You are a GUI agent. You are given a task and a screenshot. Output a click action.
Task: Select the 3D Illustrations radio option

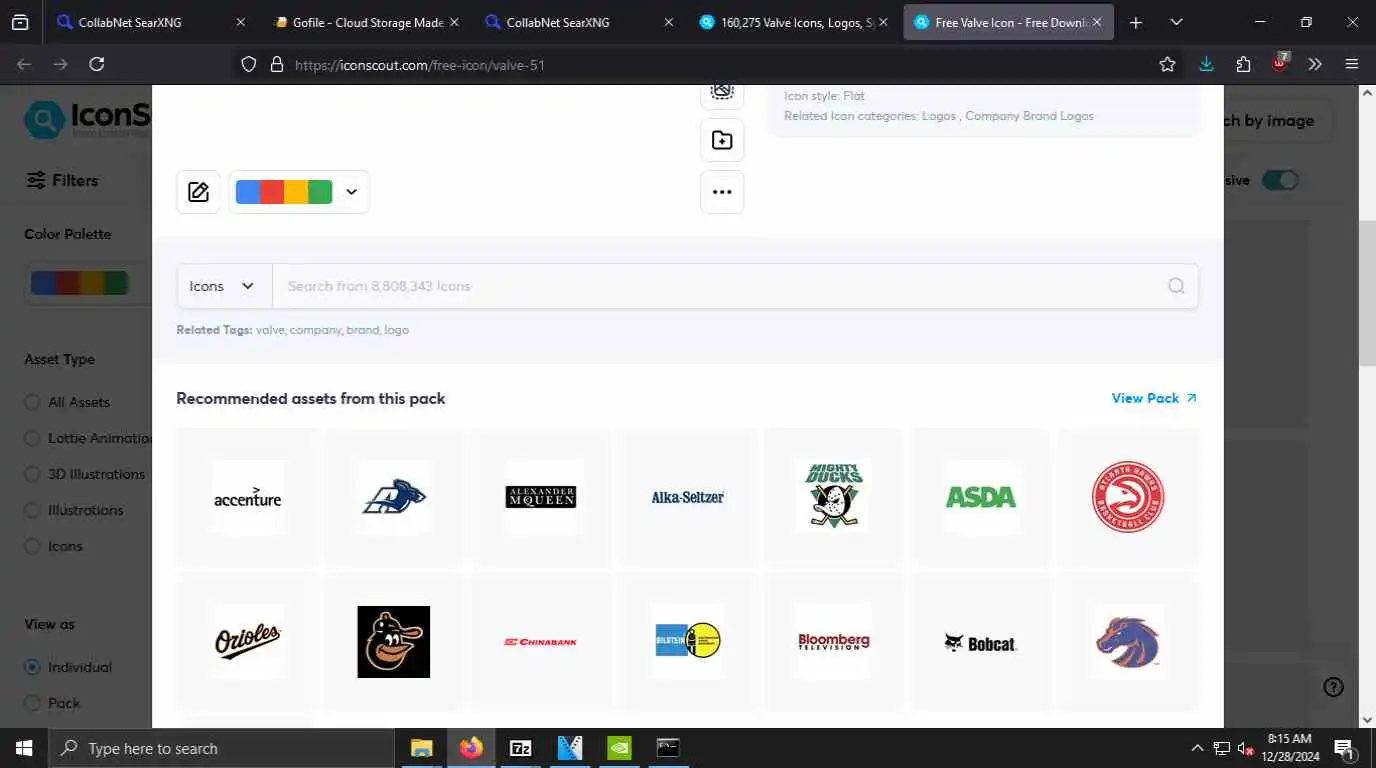pyautogui.click(x=33, y=474)
